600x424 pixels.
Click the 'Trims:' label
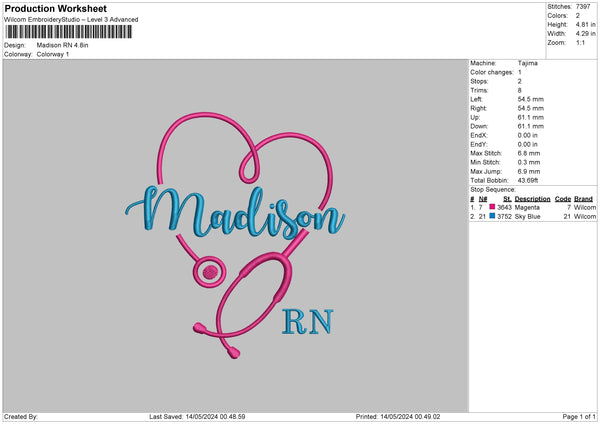[x=479, y=90]
